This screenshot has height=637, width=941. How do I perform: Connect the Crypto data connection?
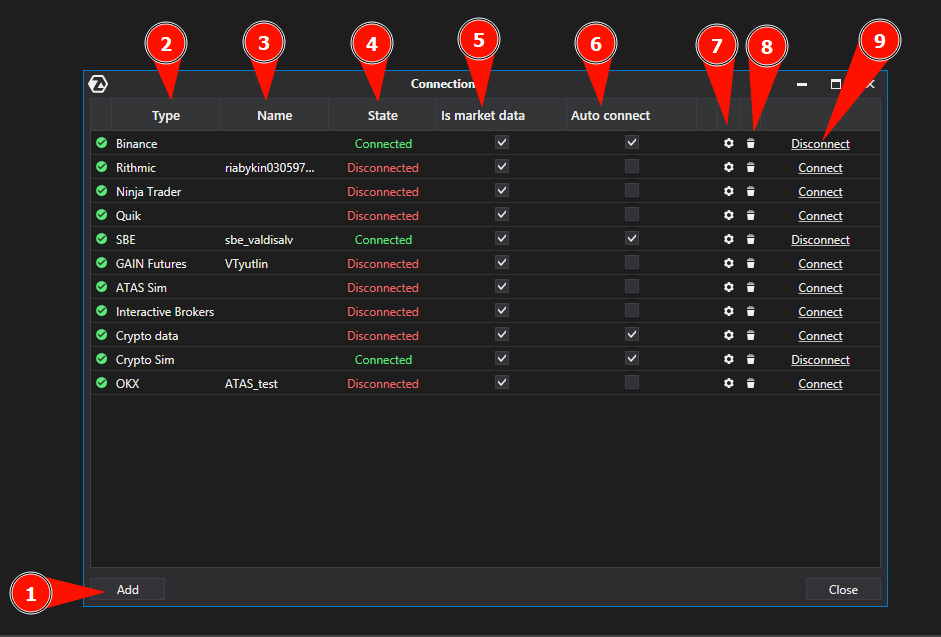pyautogui.click(x=820, y=336)
